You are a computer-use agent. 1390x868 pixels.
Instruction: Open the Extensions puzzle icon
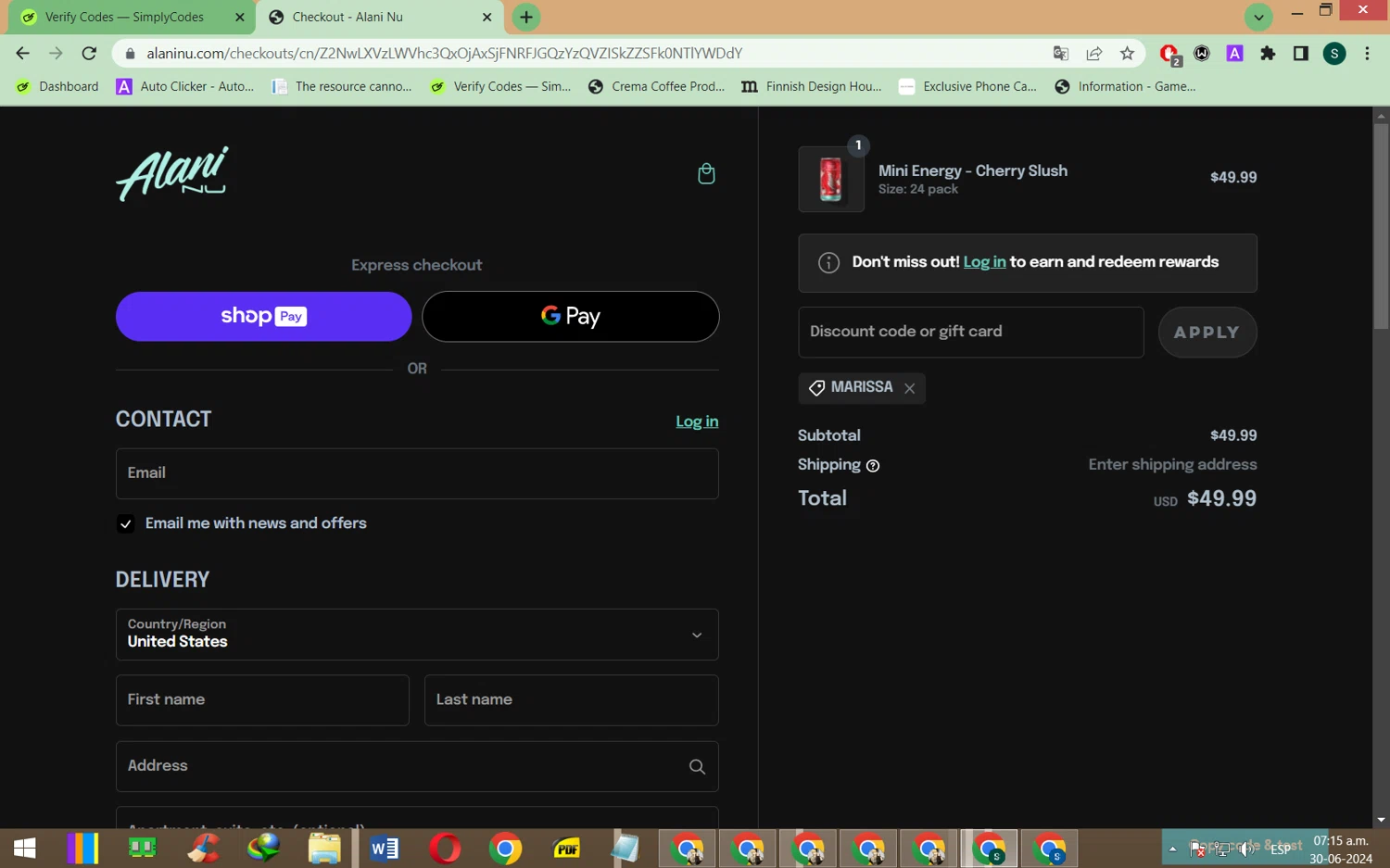[x=1268, y=54]
